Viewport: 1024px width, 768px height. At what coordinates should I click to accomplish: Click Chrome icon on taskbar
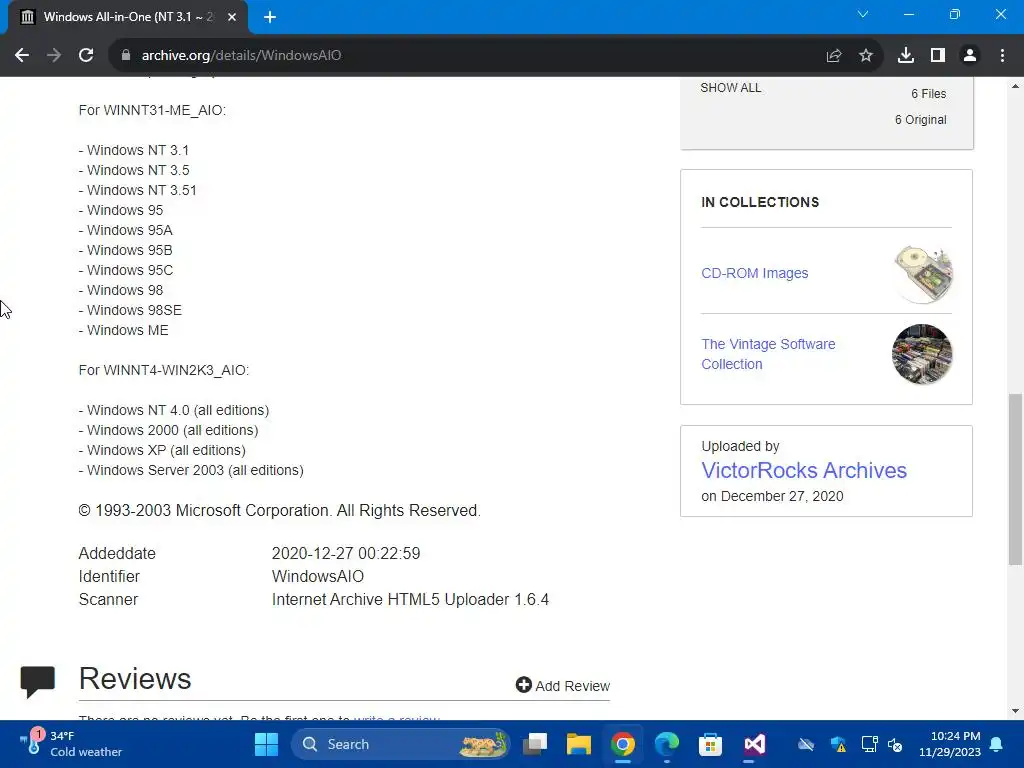pos(623,744)
